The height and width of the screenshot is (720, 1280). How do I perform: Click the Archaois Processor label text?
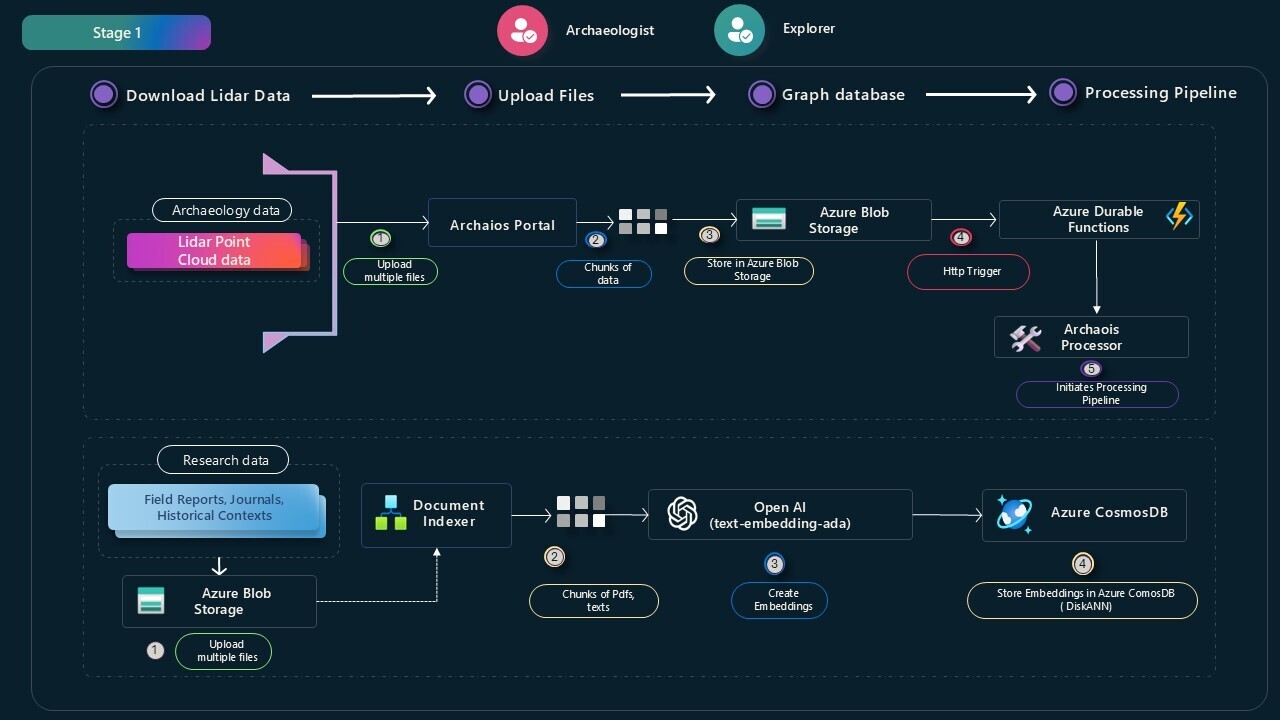1091,337
